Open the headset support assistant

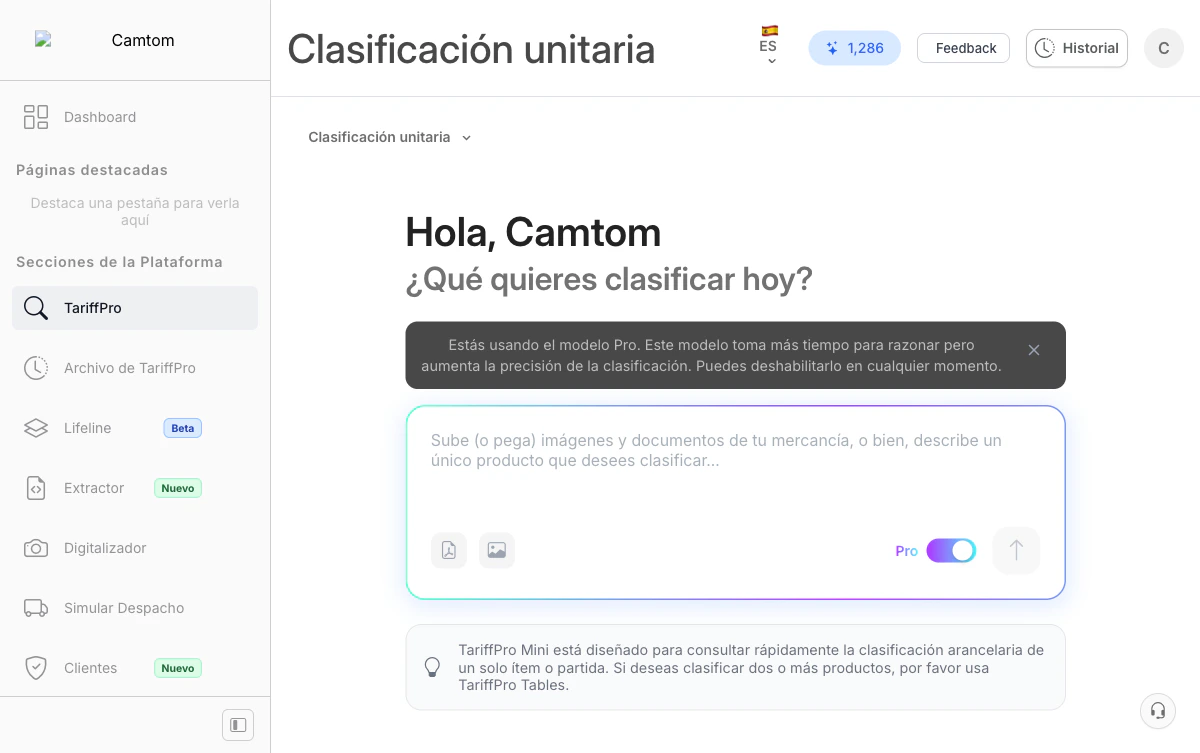[x=1157, y=711]
